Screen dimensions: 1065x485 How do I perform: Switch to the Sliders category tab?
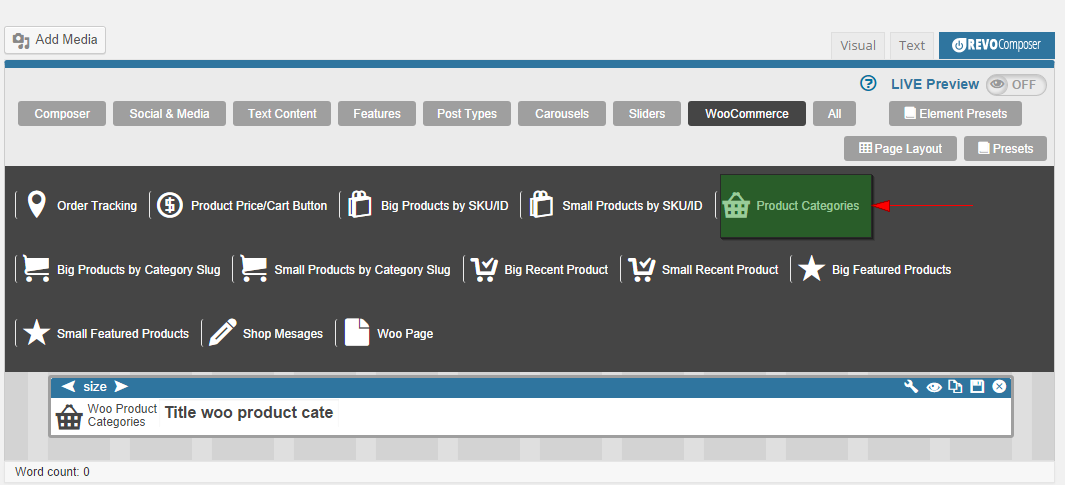647,114
